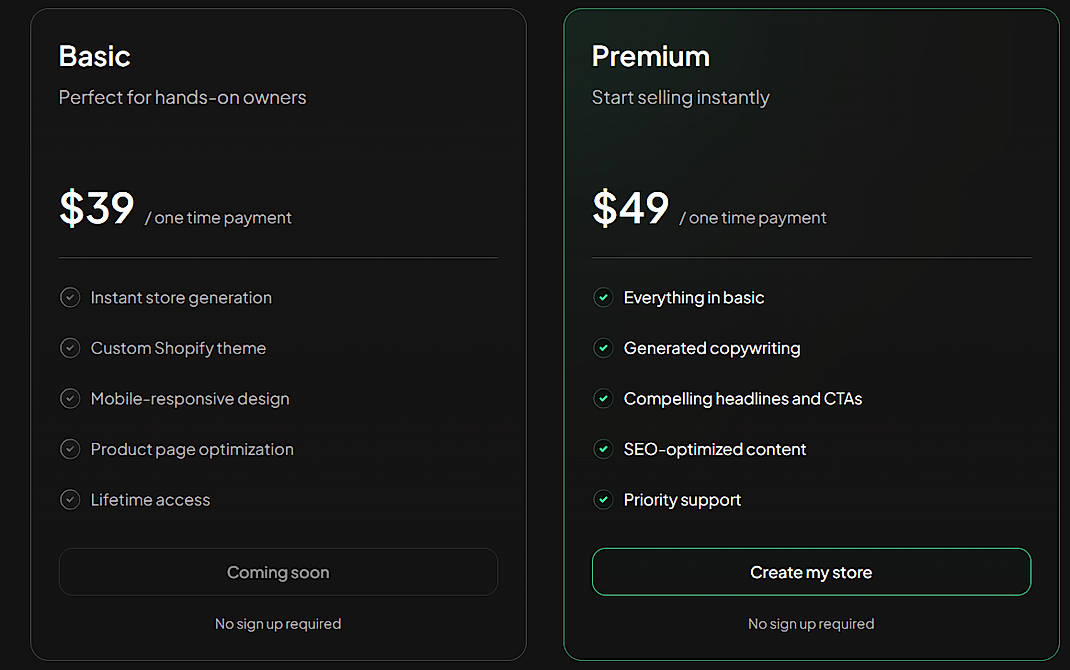Select the Basic plan heading
This screenshot has width=1070, height=670.
click(94, 57)
